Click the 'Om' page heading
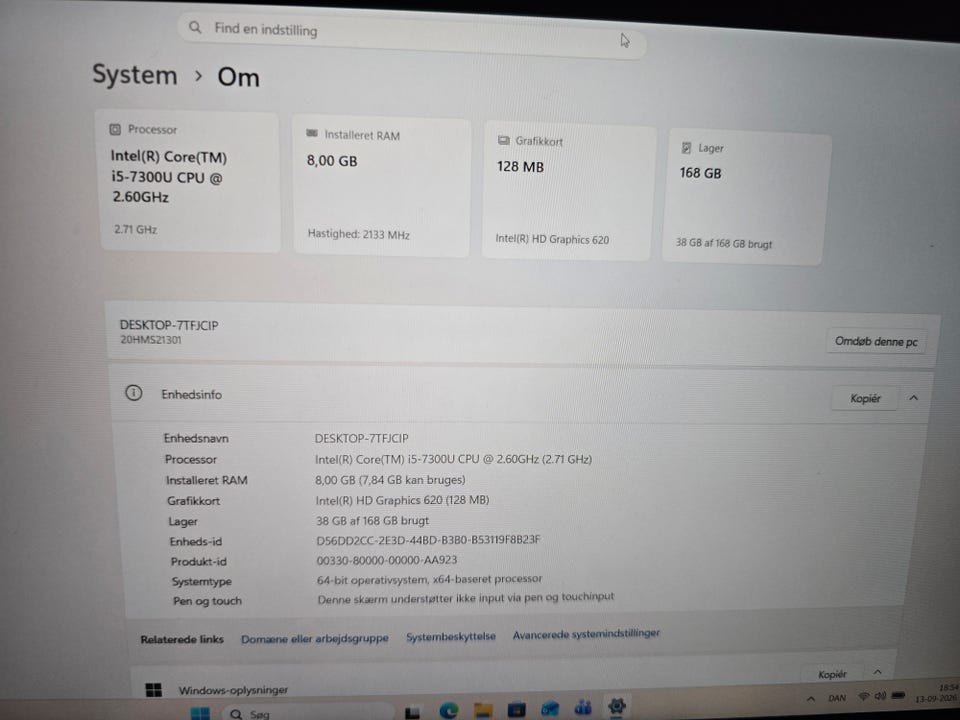Image resolution: width=960 pixels, height=720 pixels. [238, 78]
